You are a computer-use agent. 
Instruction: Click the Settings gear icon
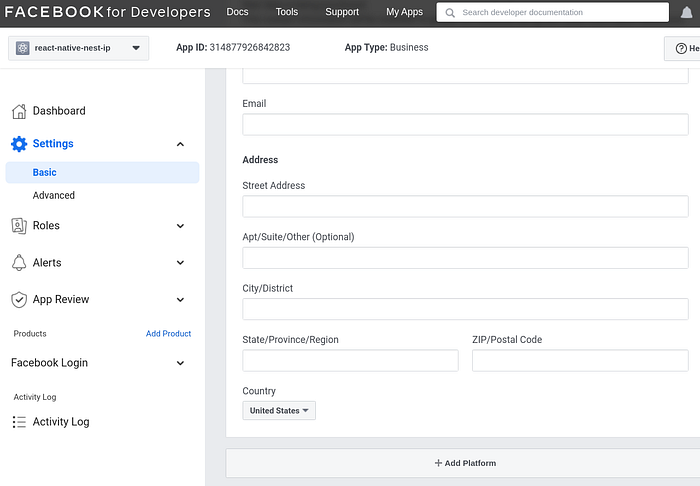[19, 144]
